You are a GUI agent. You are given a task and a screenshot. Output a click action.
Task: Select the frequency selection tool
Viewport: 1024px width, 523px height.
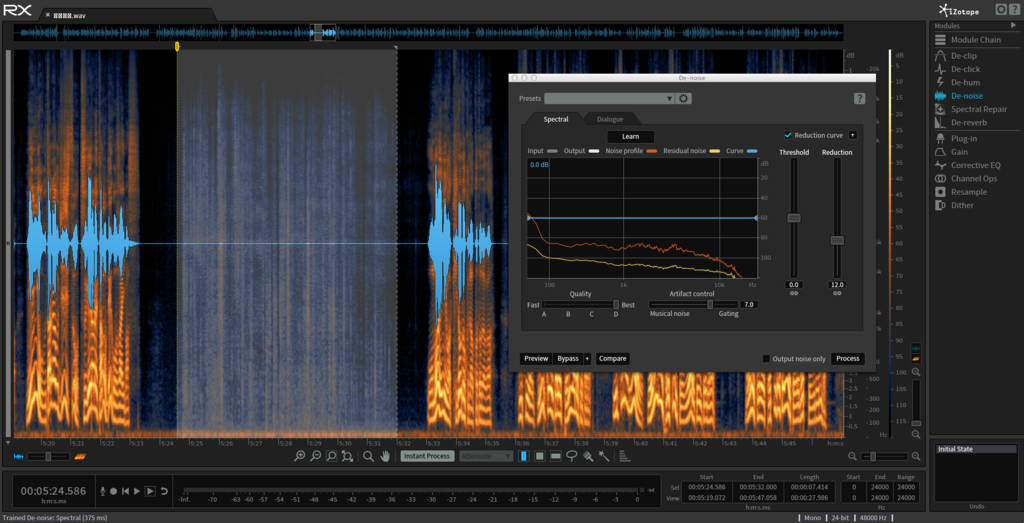point(556,456)
